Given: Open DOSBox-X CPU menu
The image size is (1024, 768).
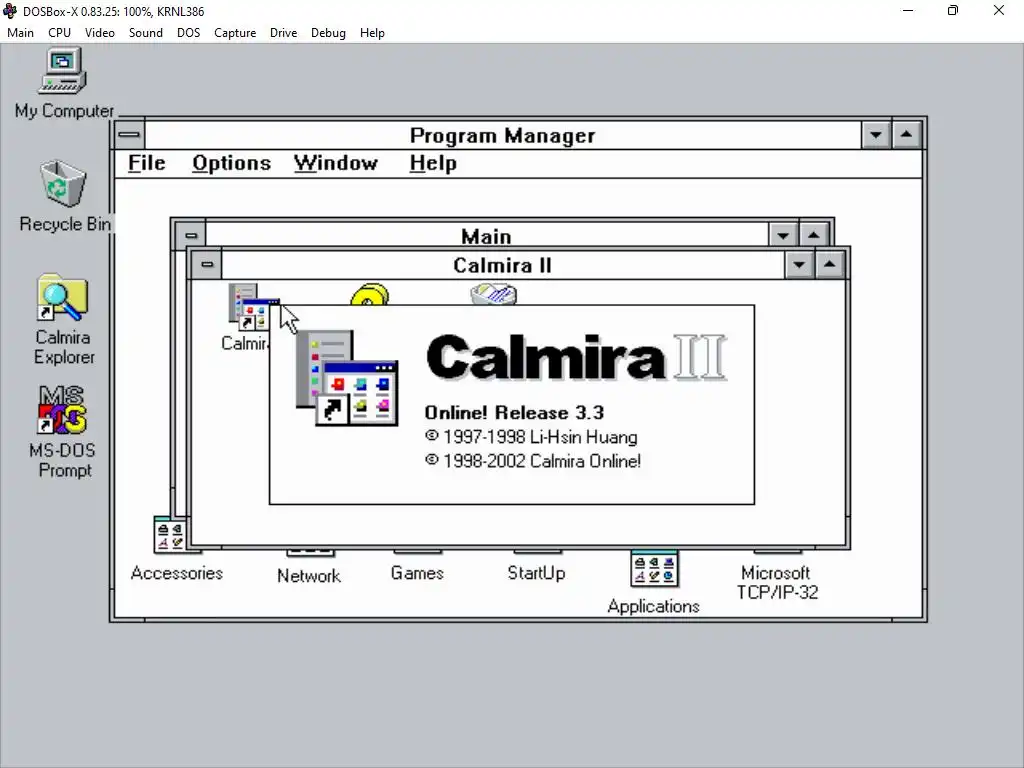Looking at the screenshot, I should (59, 33).
